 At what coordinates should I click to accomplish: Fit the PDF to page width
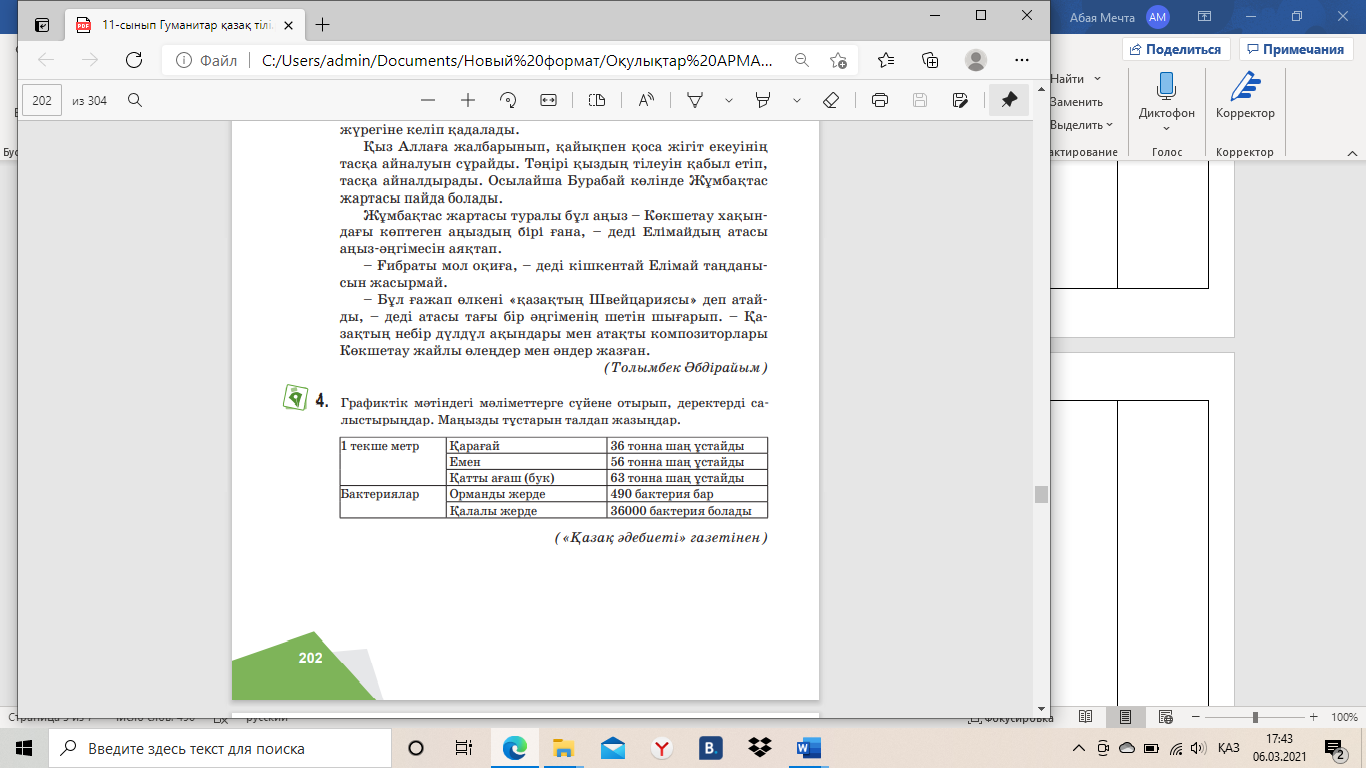coord(548,100)
